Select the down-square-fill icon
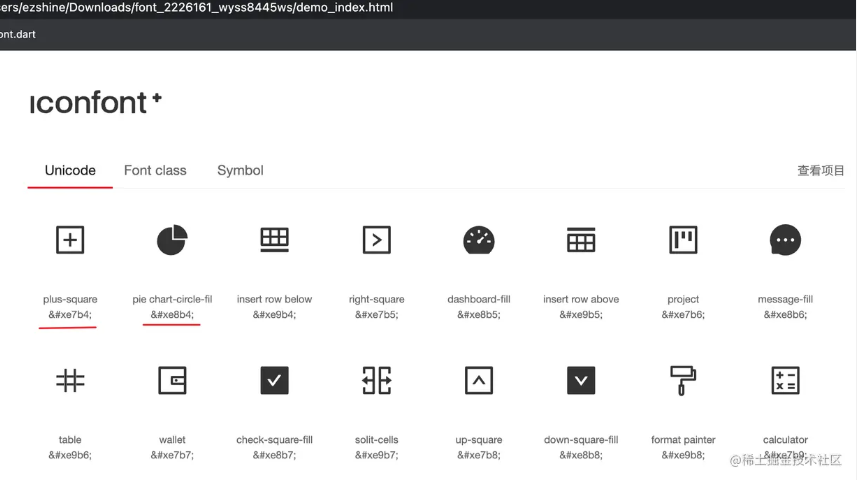This screenshot has width=857, height=480. [581, 380]
